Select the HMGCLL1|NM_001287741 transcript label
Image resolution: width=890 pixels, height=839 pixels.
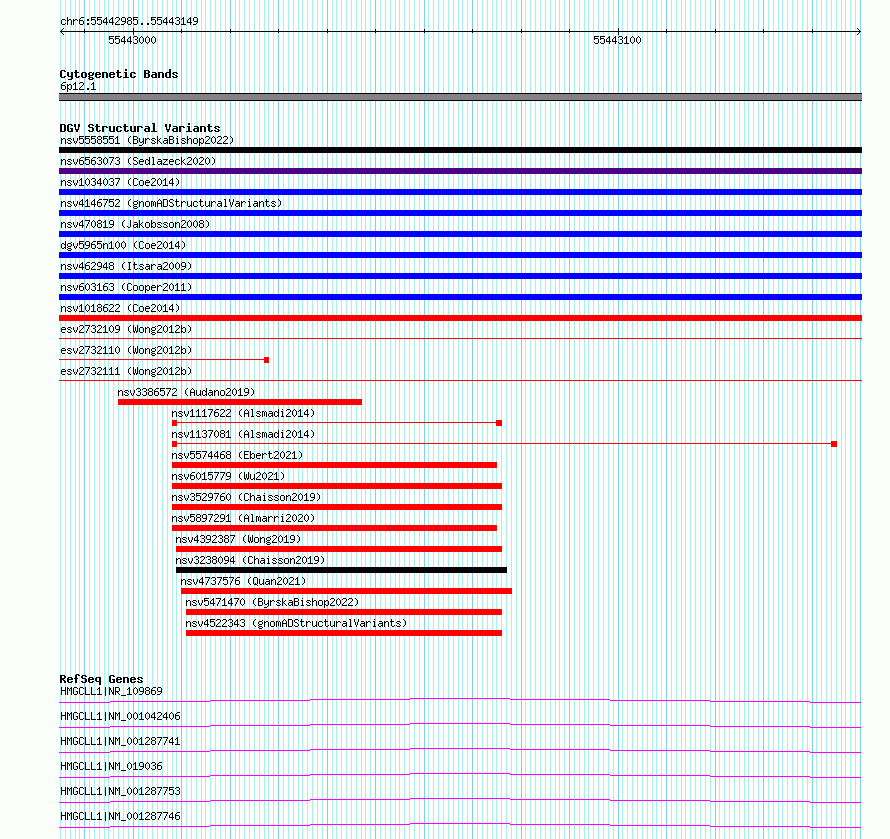[120, 741]
